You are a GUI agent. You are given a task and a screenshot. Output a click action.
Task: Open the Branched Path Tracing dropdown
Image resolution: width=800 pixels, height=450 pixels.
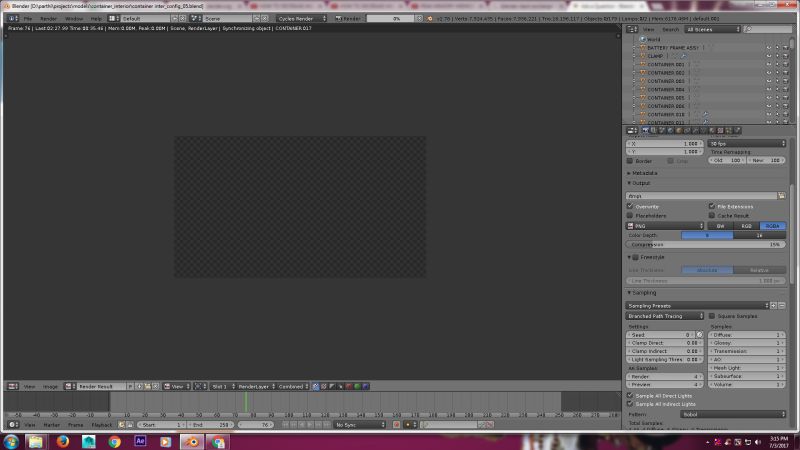pos(665,316)
